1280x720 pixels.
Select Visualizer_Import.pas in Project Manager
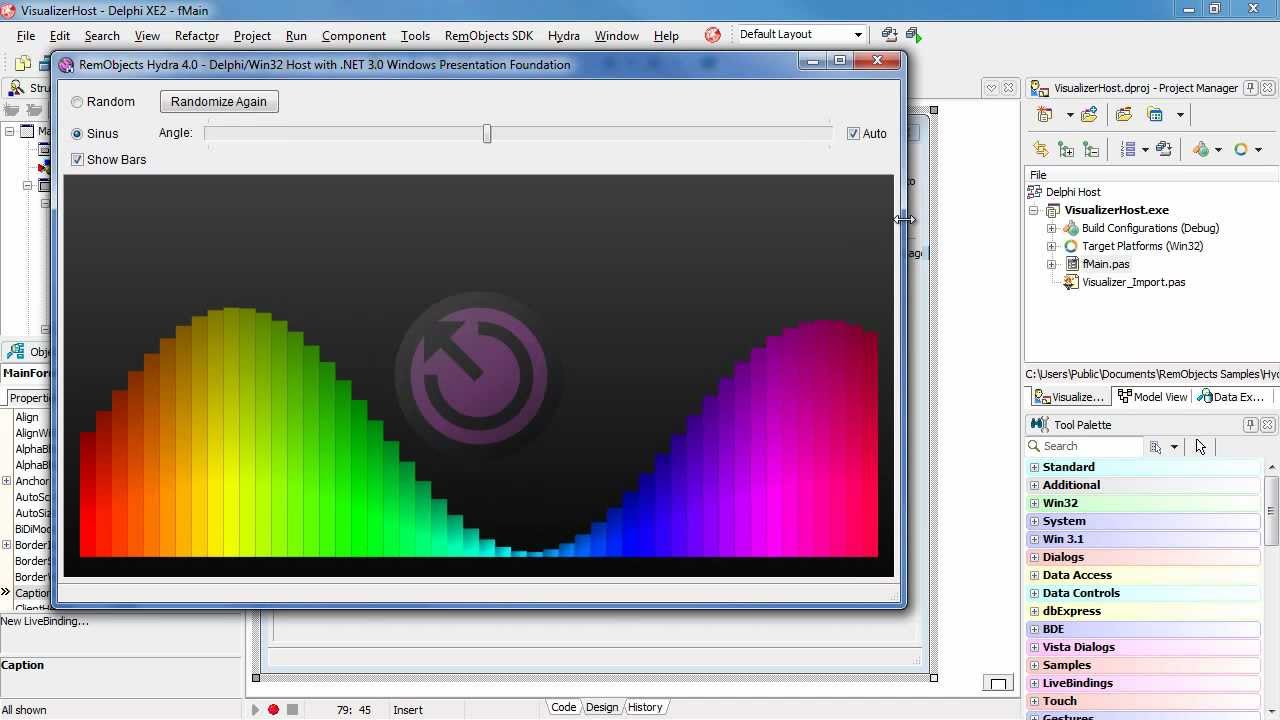1133,283
